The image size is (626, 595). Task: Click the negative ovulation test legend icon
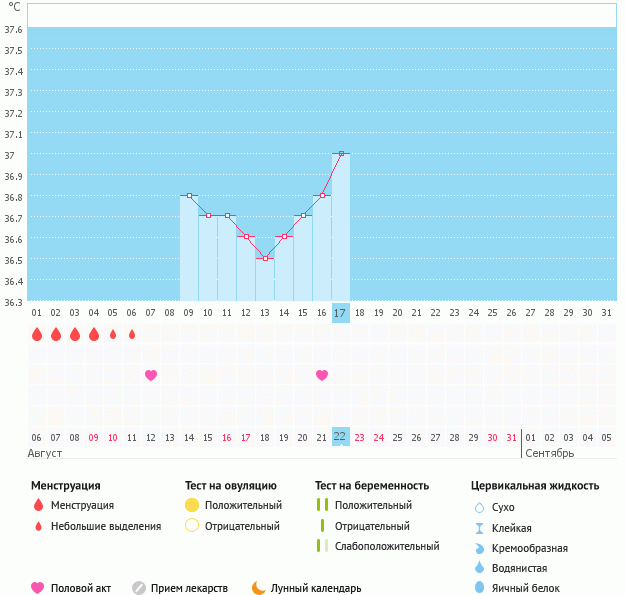pos(192,526)
